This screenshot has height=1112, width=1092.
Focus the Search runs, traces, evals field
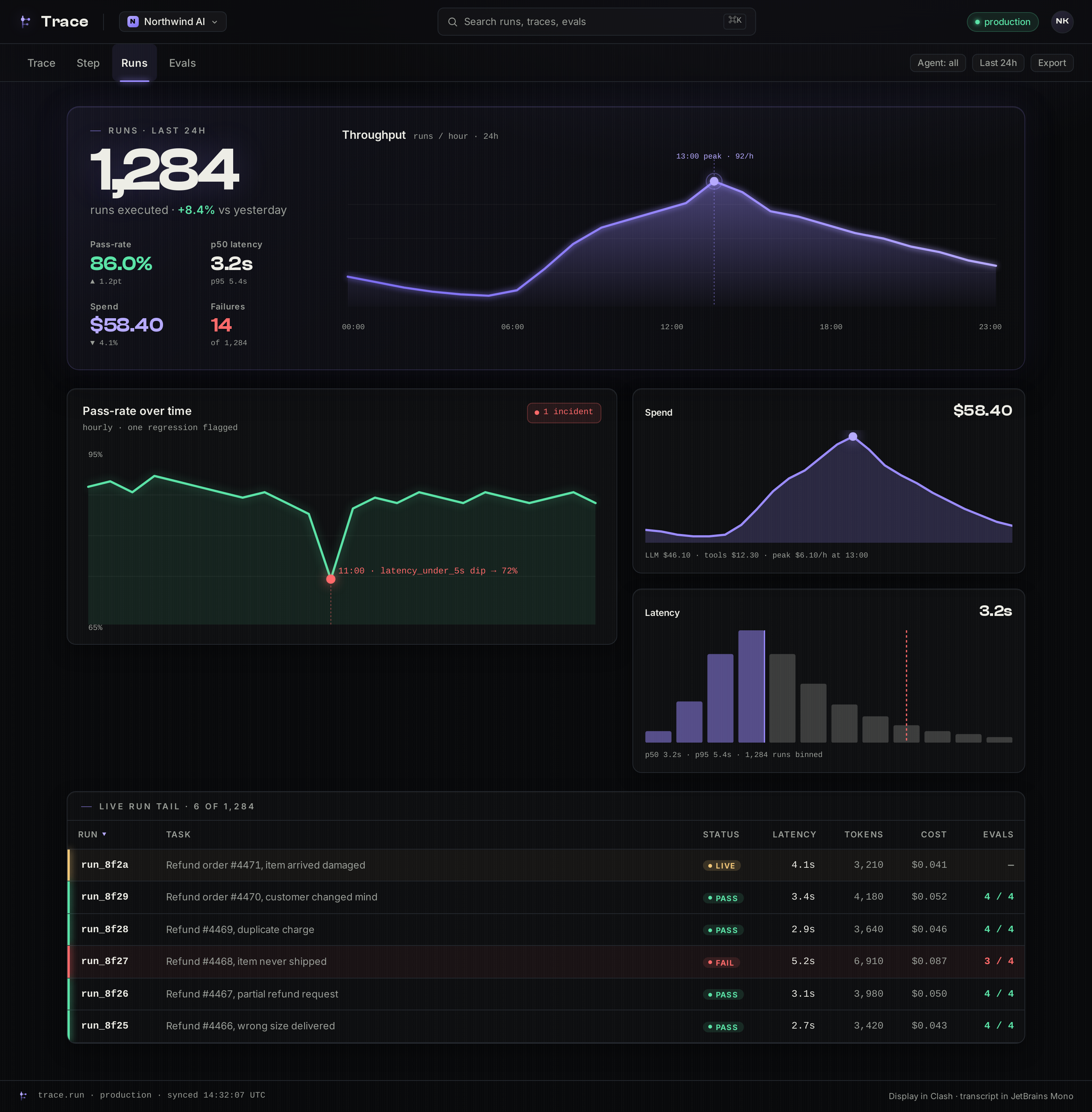[x=596, y=22]
